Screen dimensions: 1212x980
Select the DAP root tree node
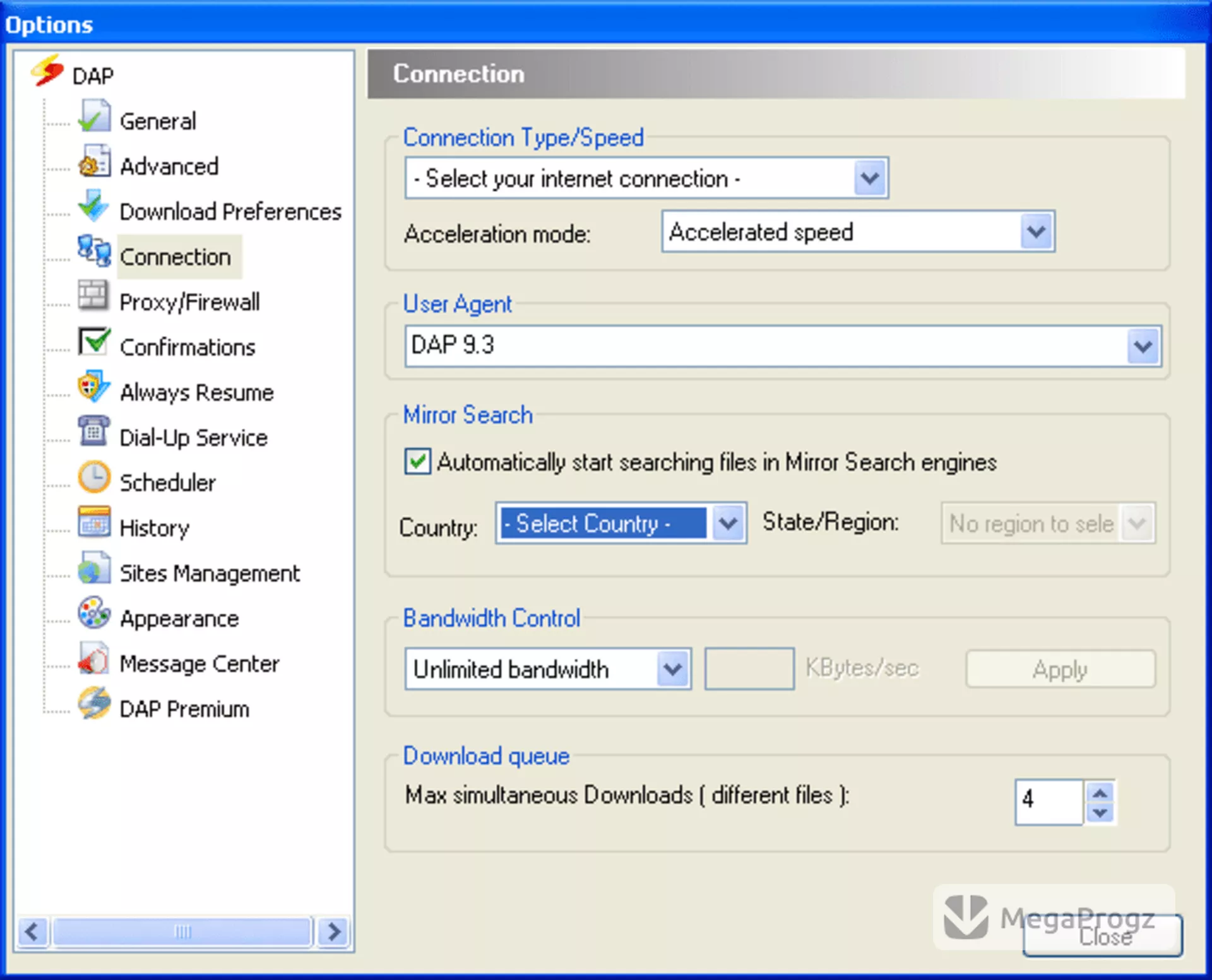click(x=93, y=76)
